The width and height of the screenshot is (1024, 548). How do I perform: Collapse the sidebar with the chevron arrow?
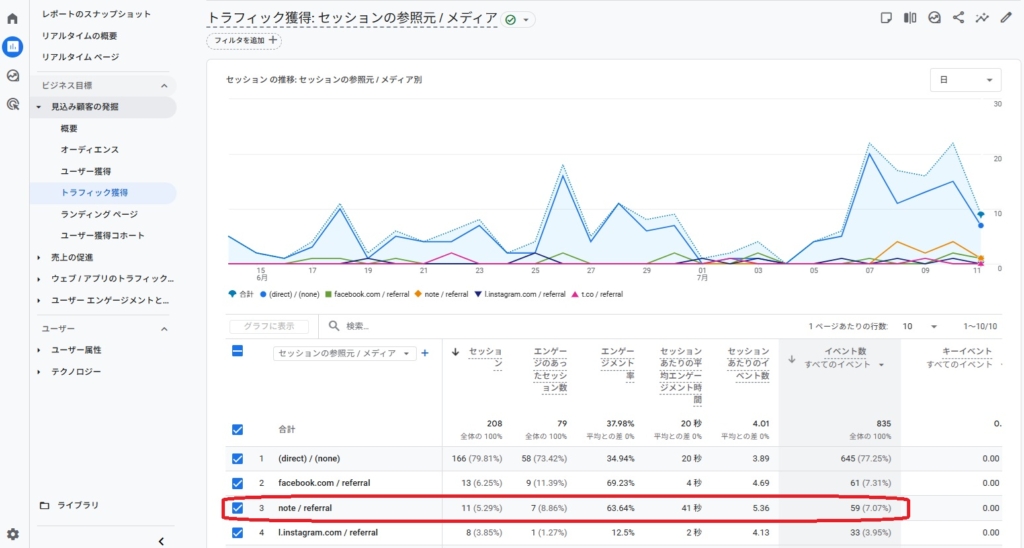point(161,541)
